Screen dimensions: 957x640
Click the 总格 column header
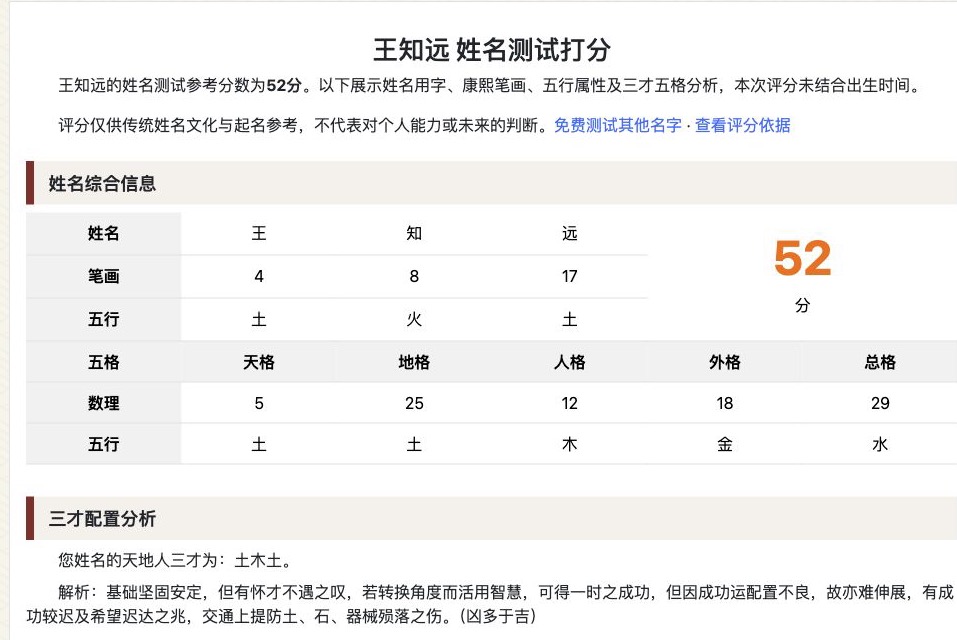880,362
